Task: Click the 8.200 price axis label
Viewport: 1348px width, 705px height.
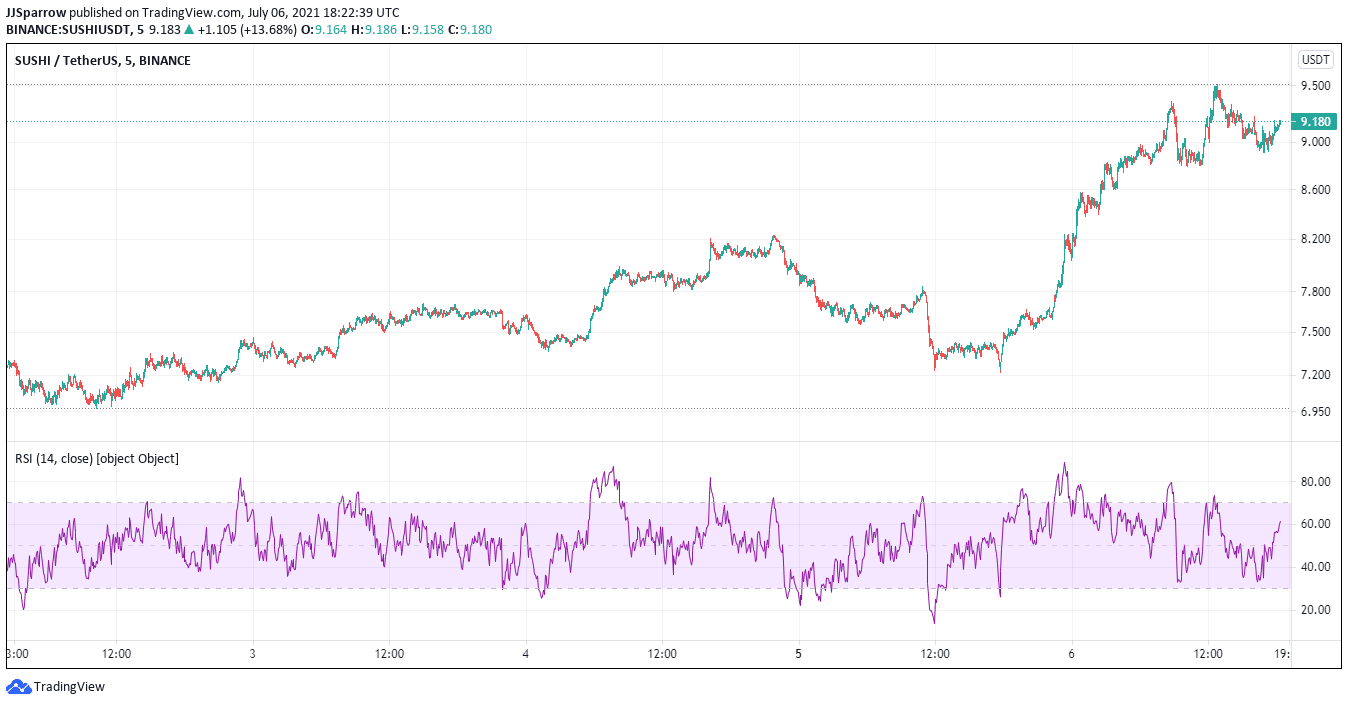Action: [x=1314, y=239]
